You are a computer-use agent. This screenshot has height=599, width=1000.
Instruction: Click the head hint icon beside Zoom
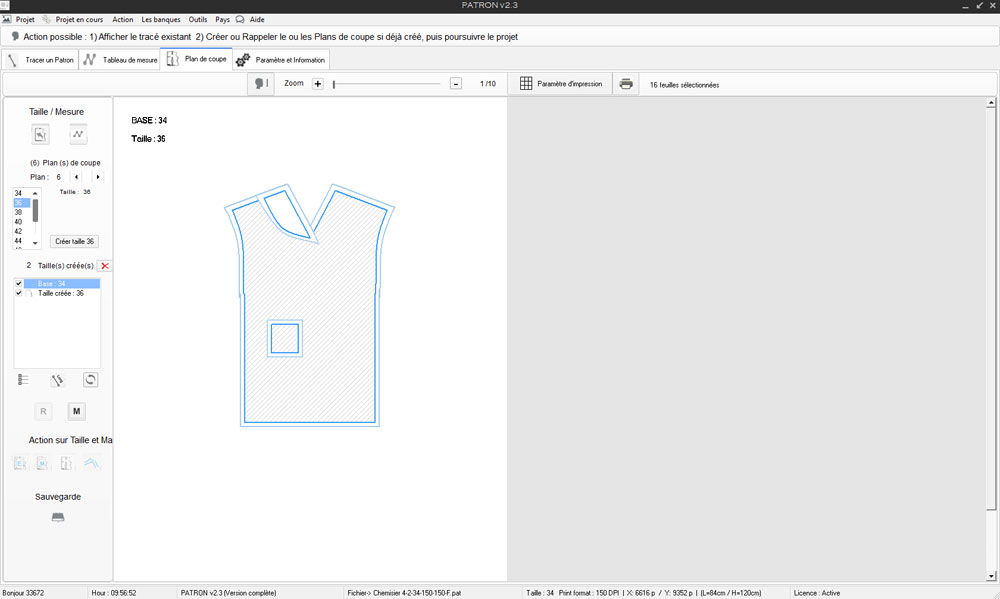click(x=259, y=84)
